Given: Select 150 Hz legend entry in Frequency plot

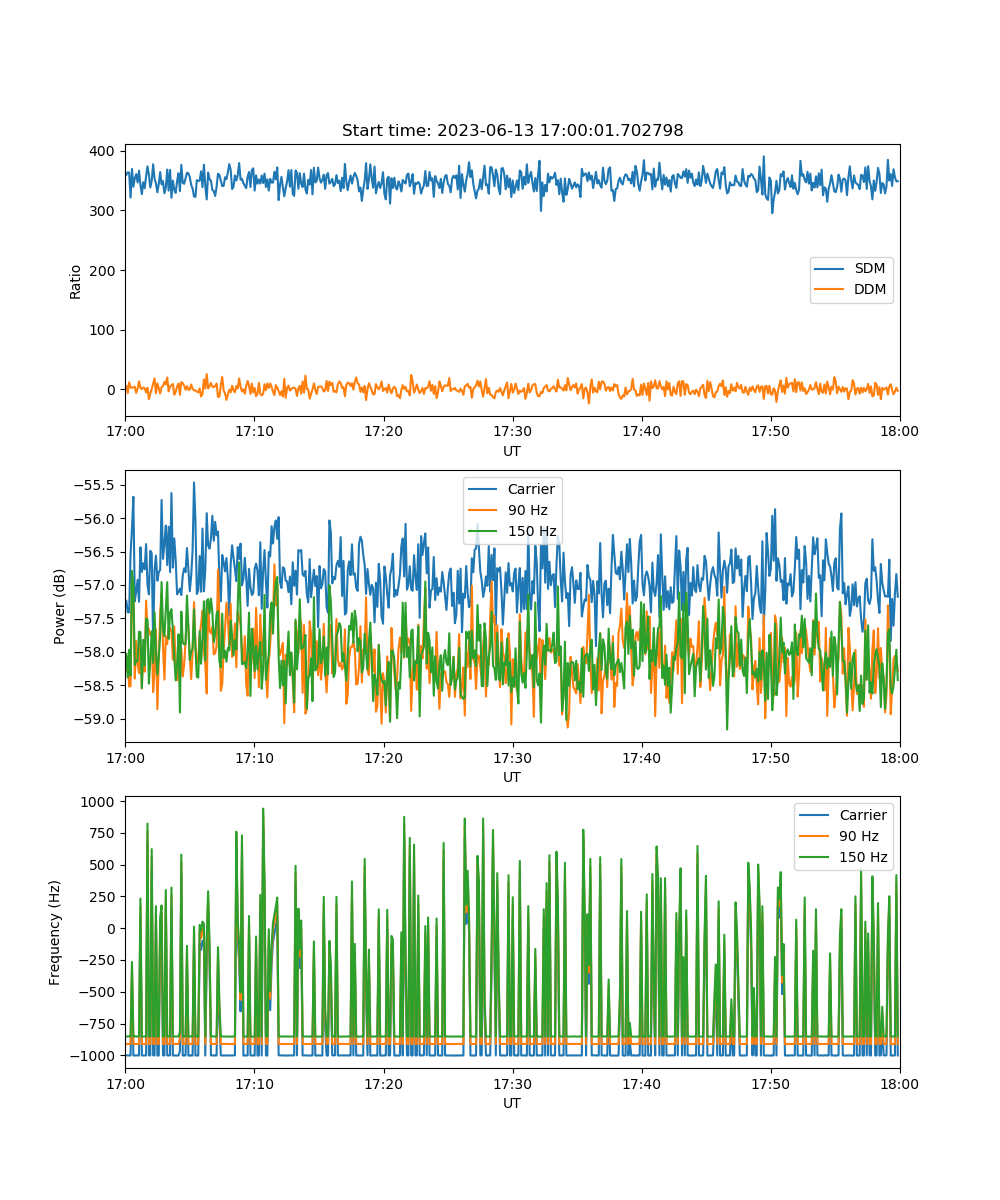Looking at the screenshot, I should [844, 858].
